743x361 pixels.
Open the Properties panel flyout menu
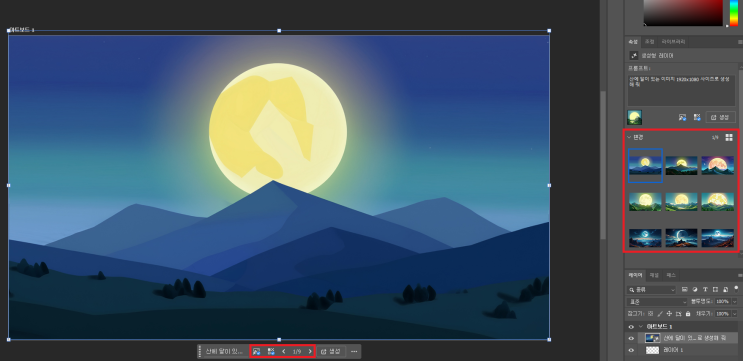point(740,42)
